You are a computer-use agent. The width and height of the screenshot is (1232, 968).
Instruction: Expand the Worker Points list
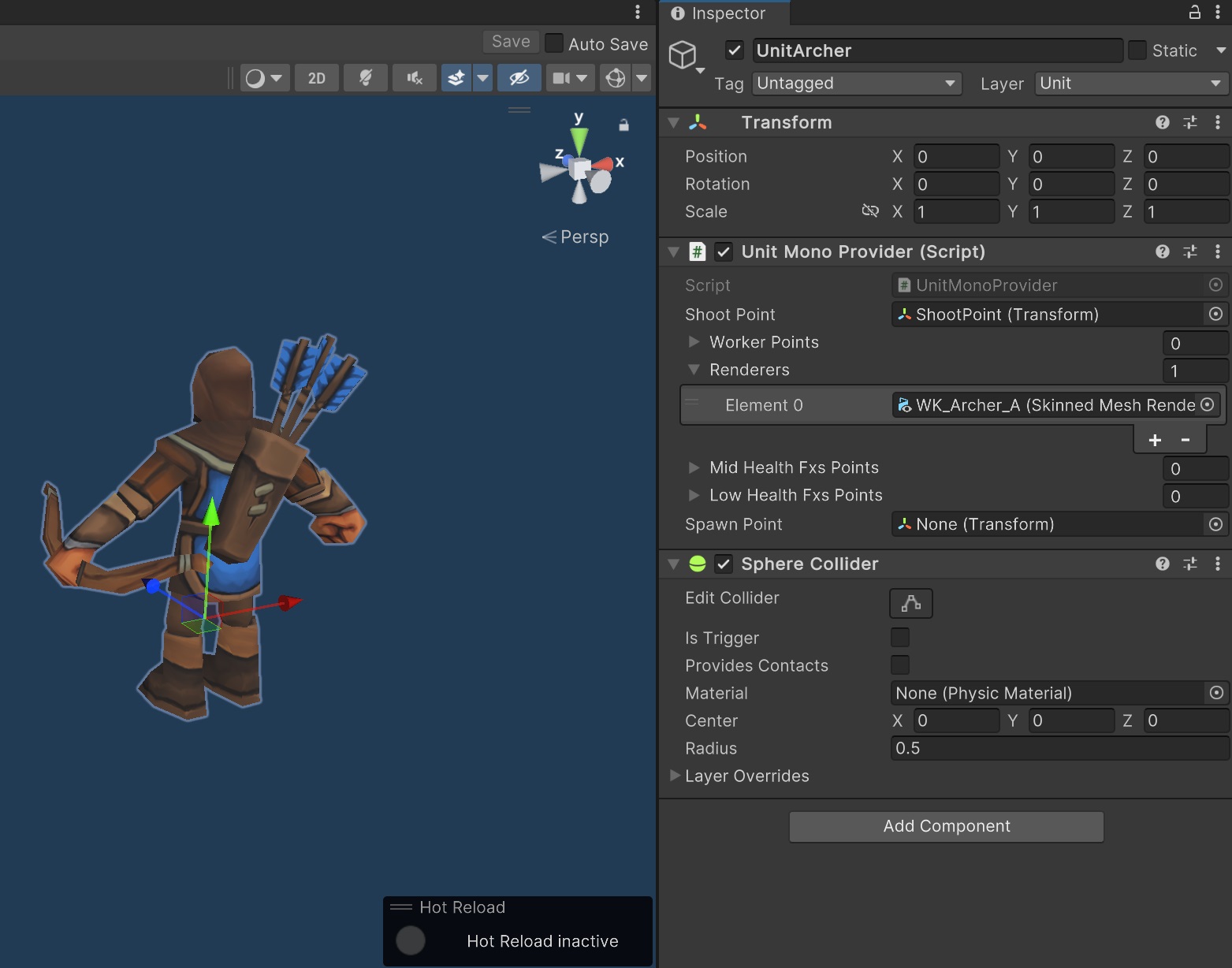tap(694, 342)
